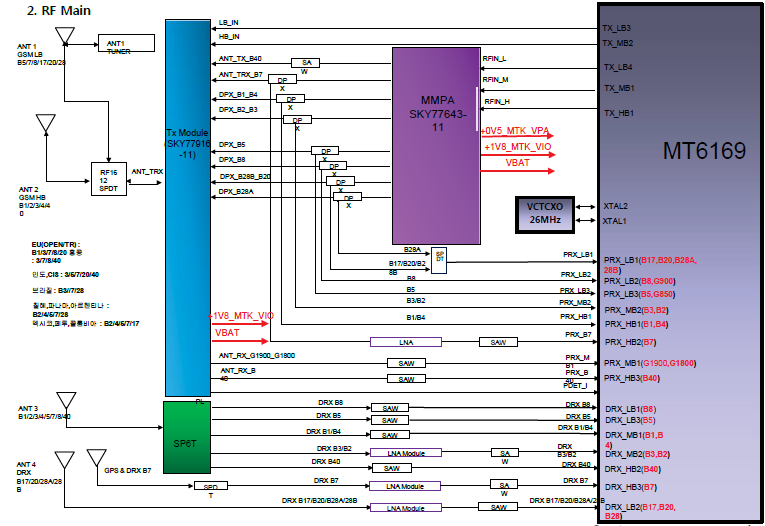Click LNA Module on DRX B17/B20/B28A/28B line
This screenshot has height=526, width=765.
coord(406,508)
